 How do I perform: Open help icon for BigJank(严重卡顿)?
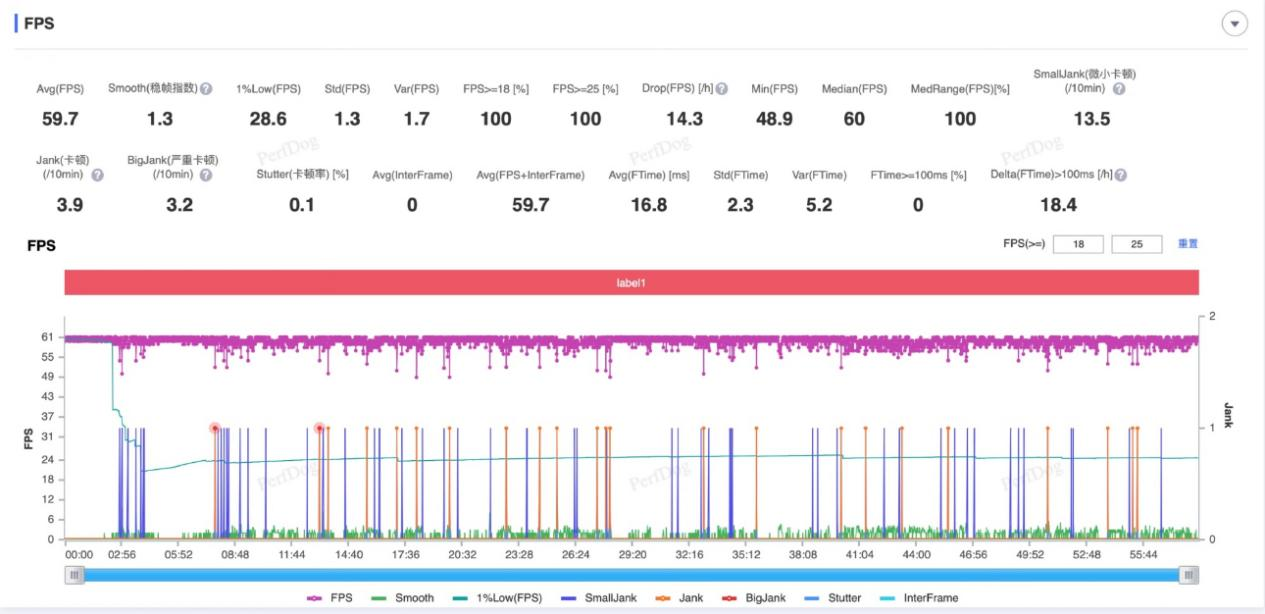[206, 175]
